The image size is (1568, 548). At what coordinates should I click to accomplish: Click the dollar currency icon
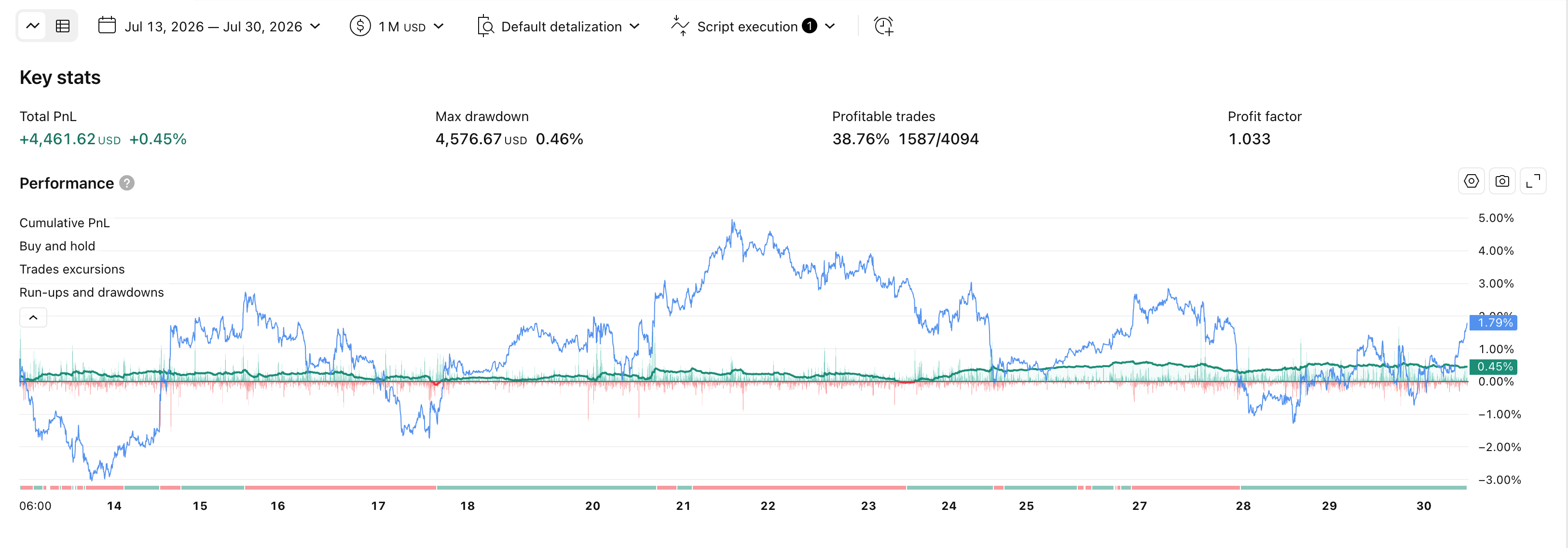(x=360, y=26)
